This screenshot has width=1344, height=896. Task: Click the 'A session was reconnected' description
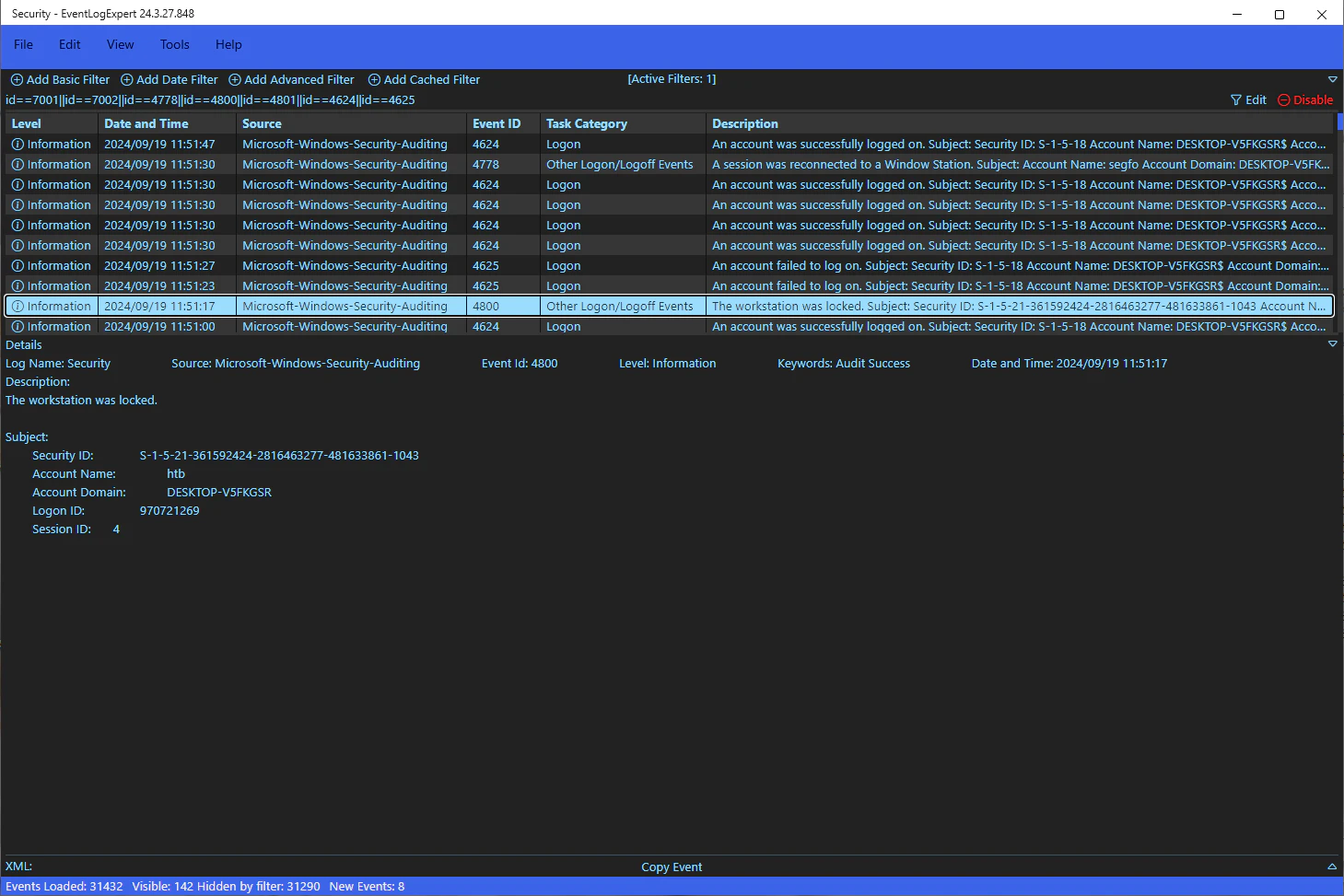click(x=1021, y=165)
